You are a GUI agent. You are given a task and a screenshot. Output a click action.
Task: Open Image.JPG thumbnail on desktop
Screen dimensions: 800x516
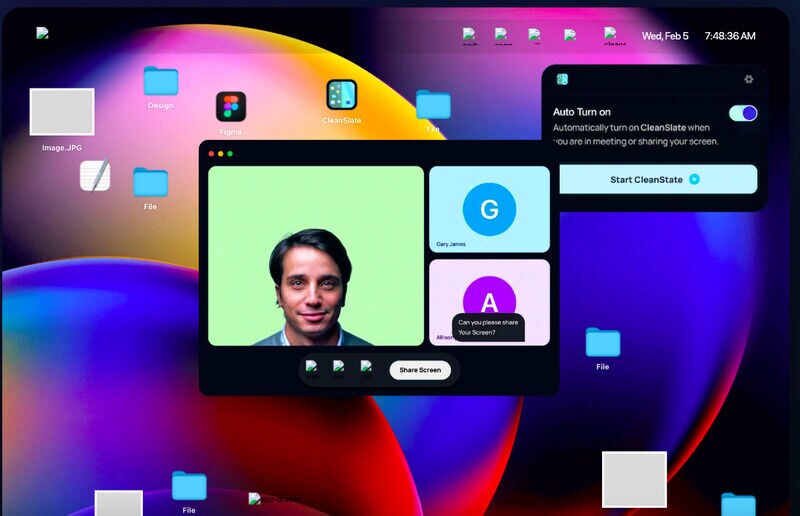(x=62, y=112)
